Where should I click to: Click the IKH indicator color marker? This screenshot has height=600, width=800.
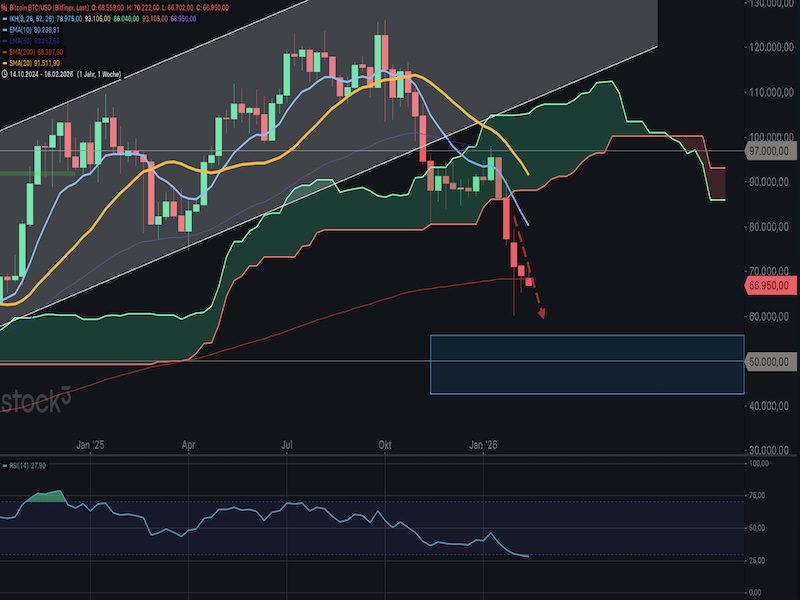click(5, 20)
